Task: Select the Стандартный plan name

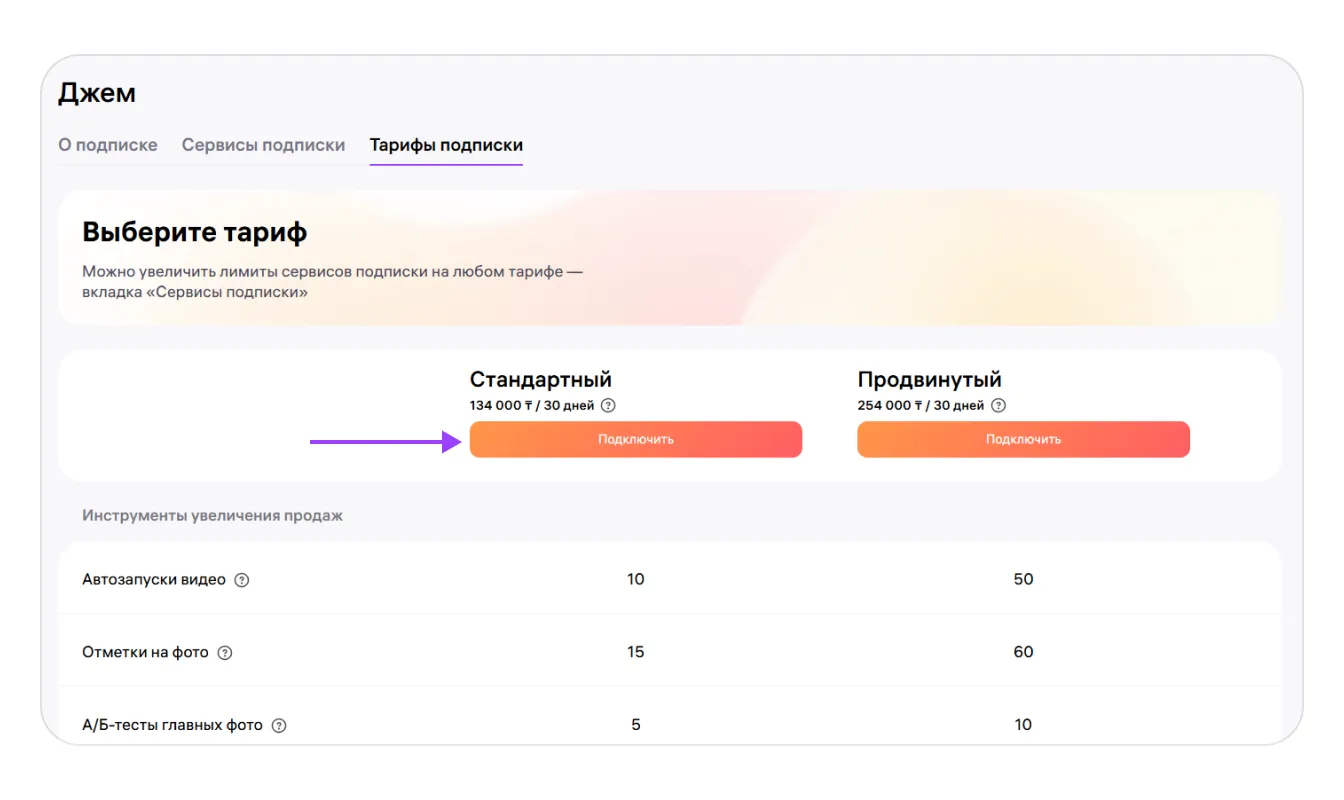Action: click(x=540, y=380)
